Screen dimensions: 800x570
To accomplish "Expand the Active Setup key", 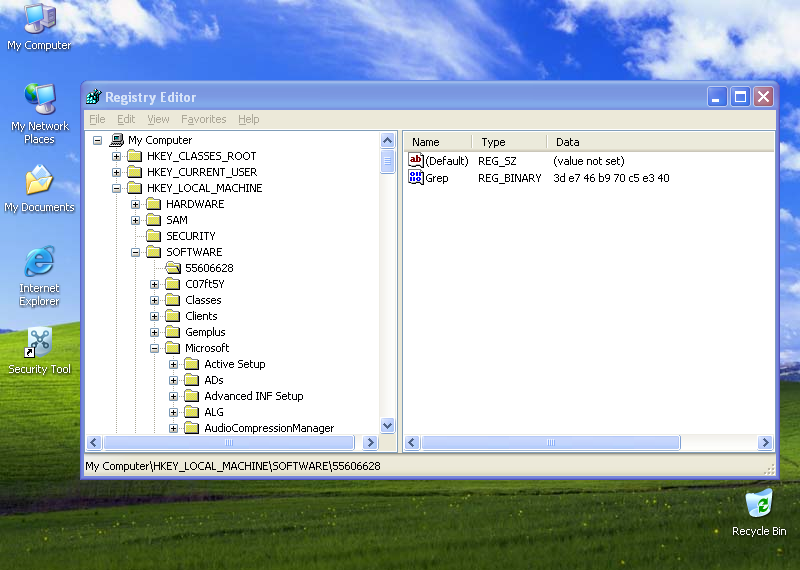I will (x=173, y=364).
